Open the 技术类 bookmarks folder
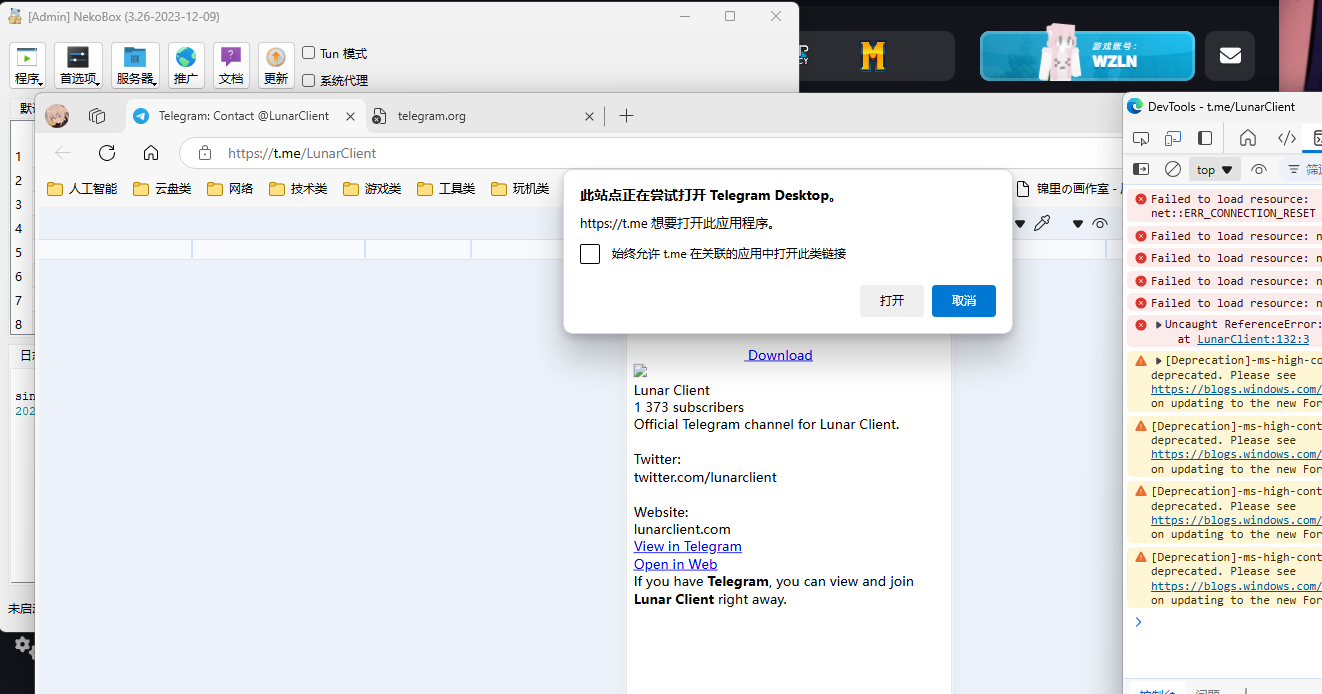The width and height of the screenshot is (1322, 694). click(x=298, y=188)
